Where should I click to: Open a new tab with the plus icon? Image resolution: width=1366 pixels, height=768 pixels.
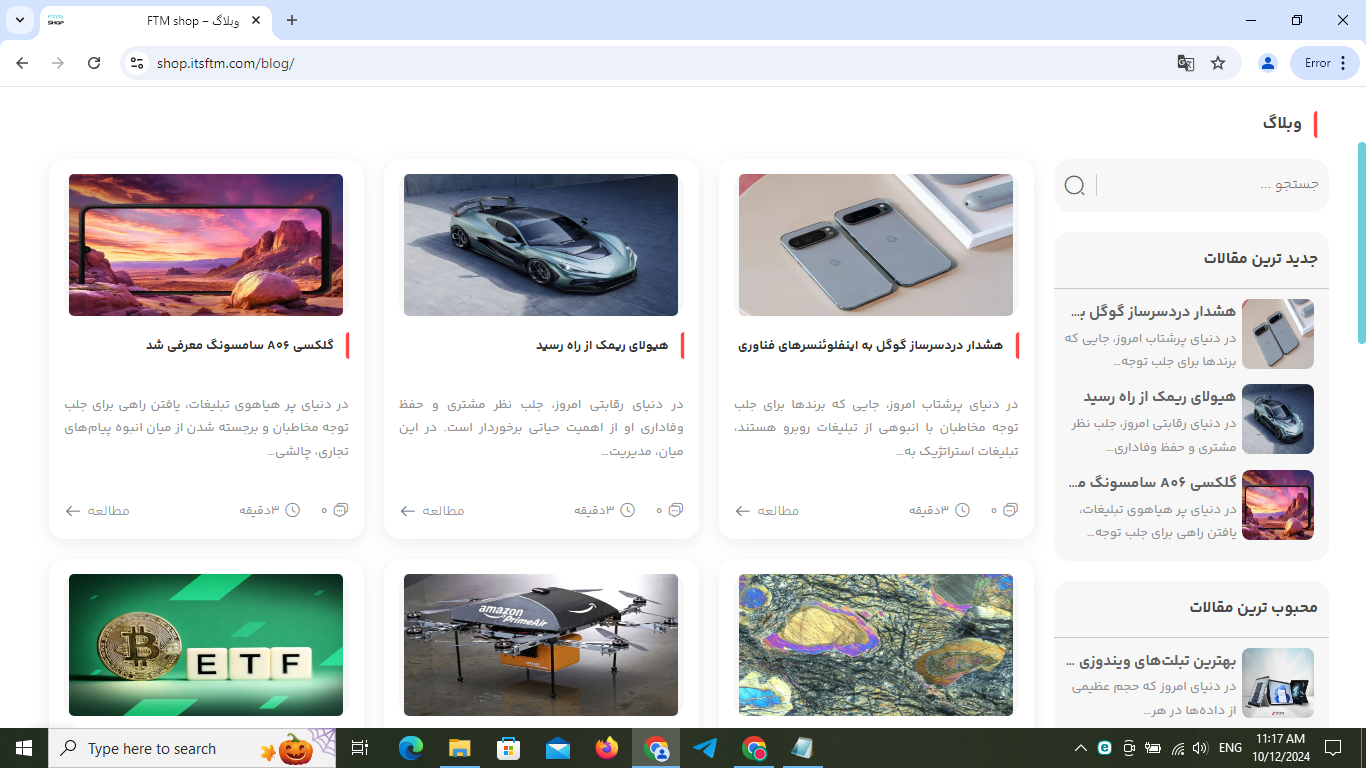[292, 20]
